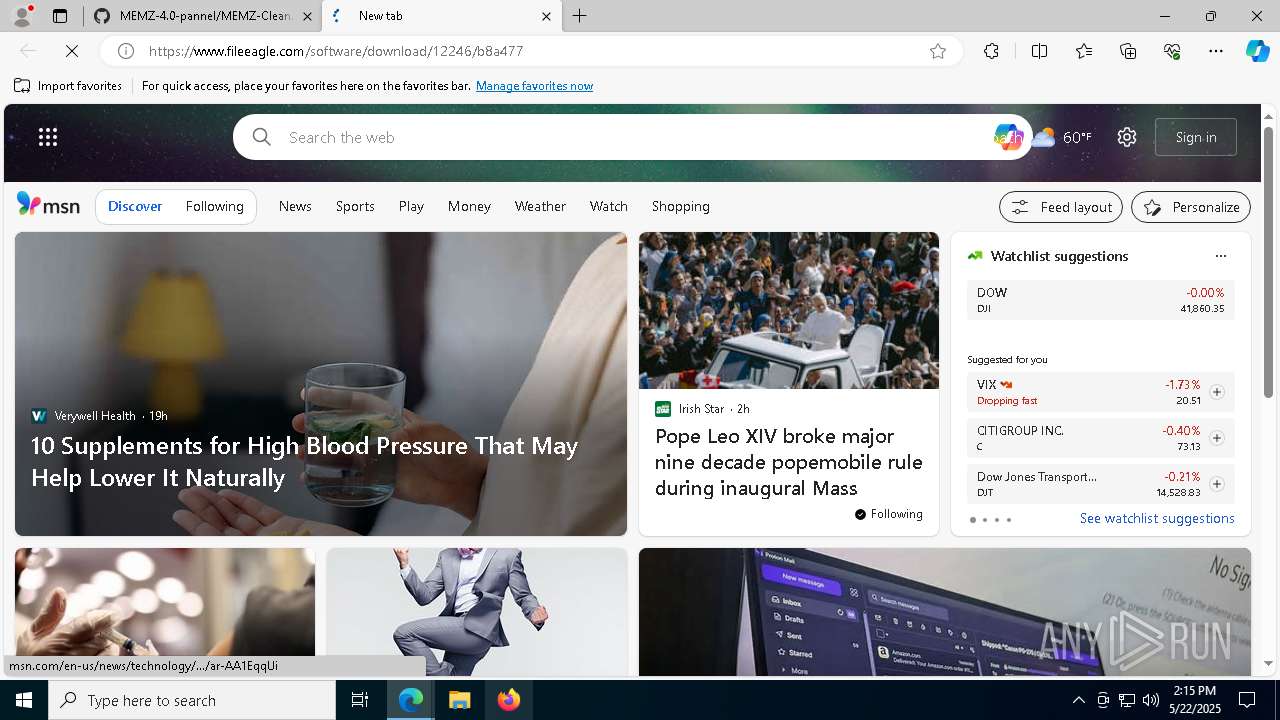This screenshot has height=720, width=1280.
Task: Open the Watch section
Action: click(608, 206)
